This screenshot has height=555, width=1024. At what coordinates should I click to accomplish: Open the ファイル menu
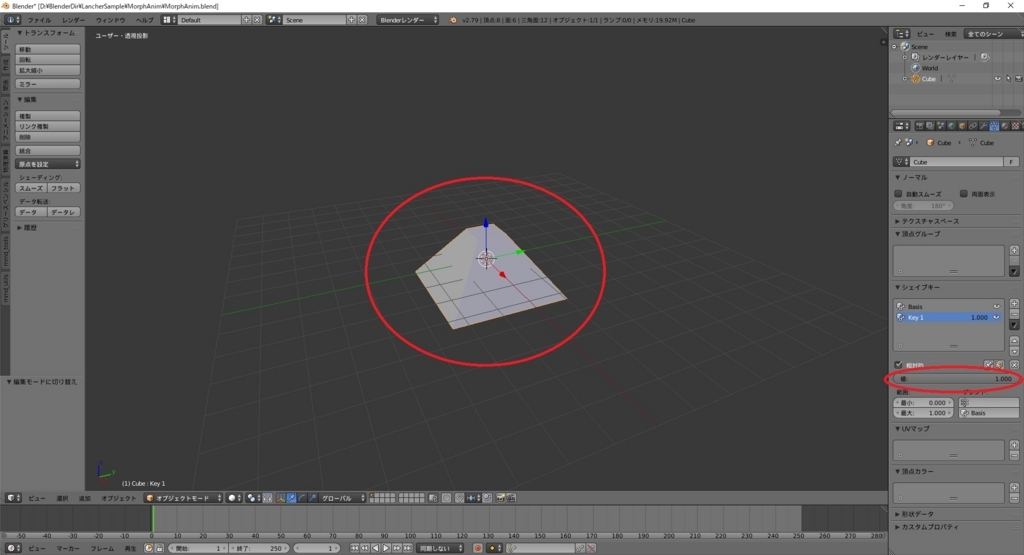tap(39, 20)
